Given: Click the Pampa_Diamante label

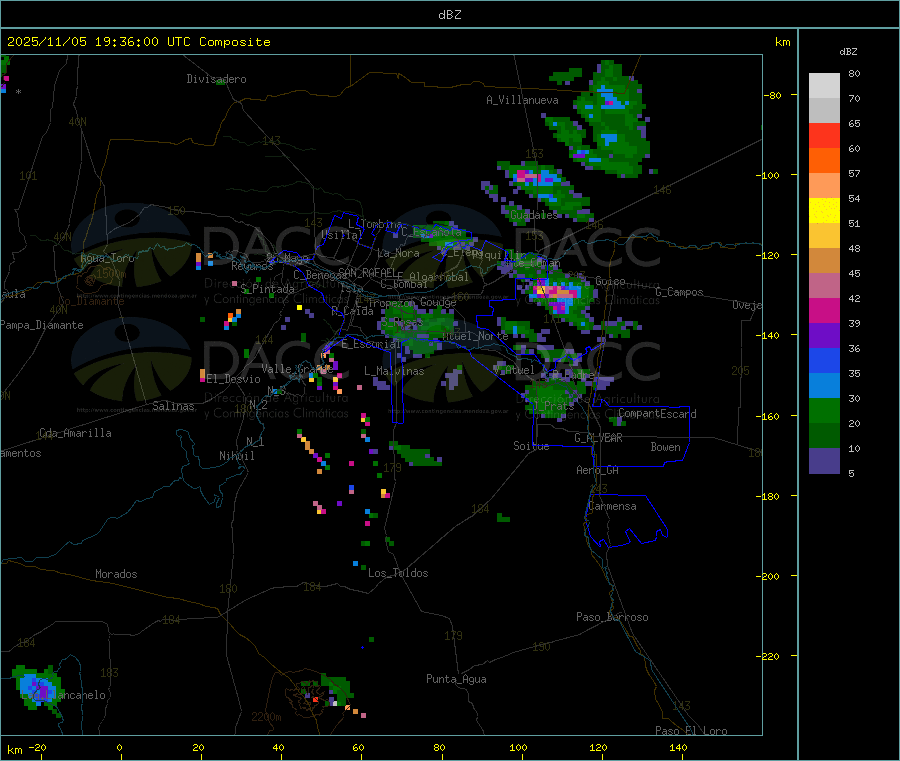Looking at the screenshot, I should tap(42, 325).
